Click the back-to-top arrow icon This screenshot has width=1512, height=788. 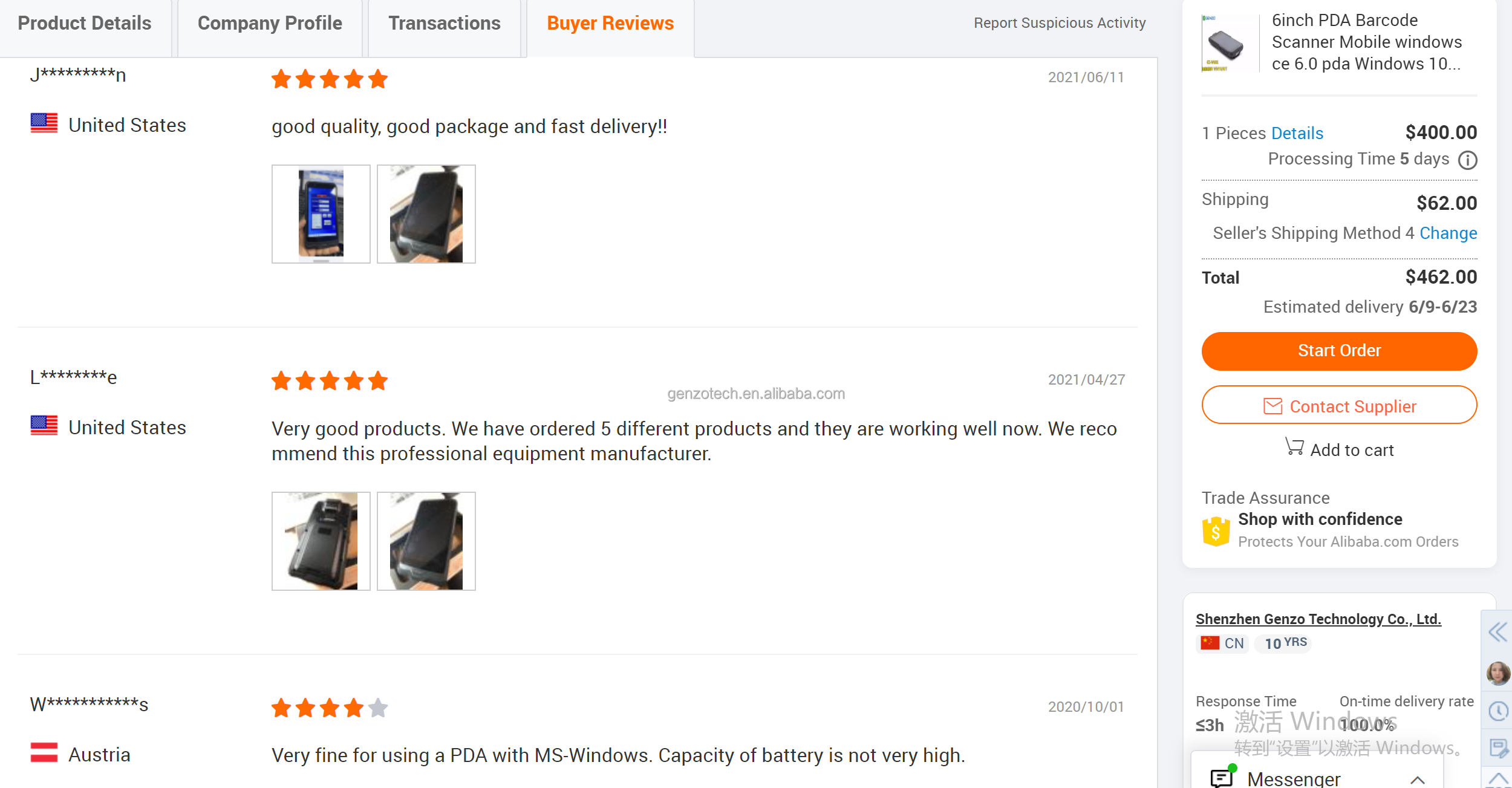[x=1498, y=780]
